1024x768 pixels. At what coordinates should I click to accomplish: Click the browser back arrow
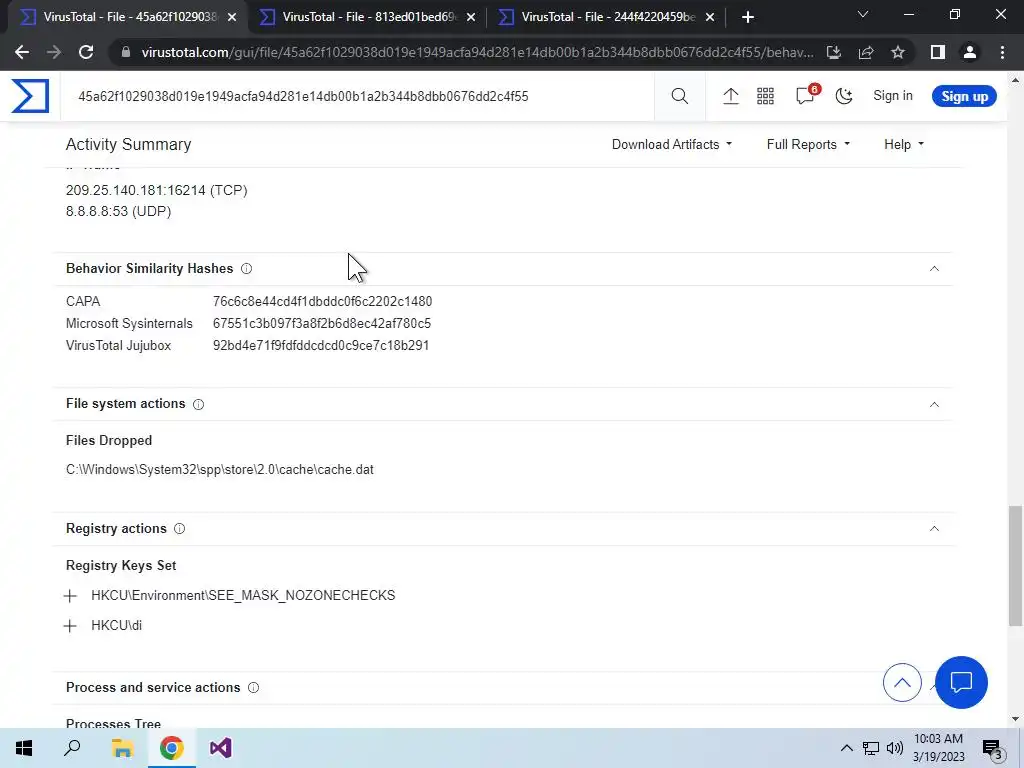[22, 52]
